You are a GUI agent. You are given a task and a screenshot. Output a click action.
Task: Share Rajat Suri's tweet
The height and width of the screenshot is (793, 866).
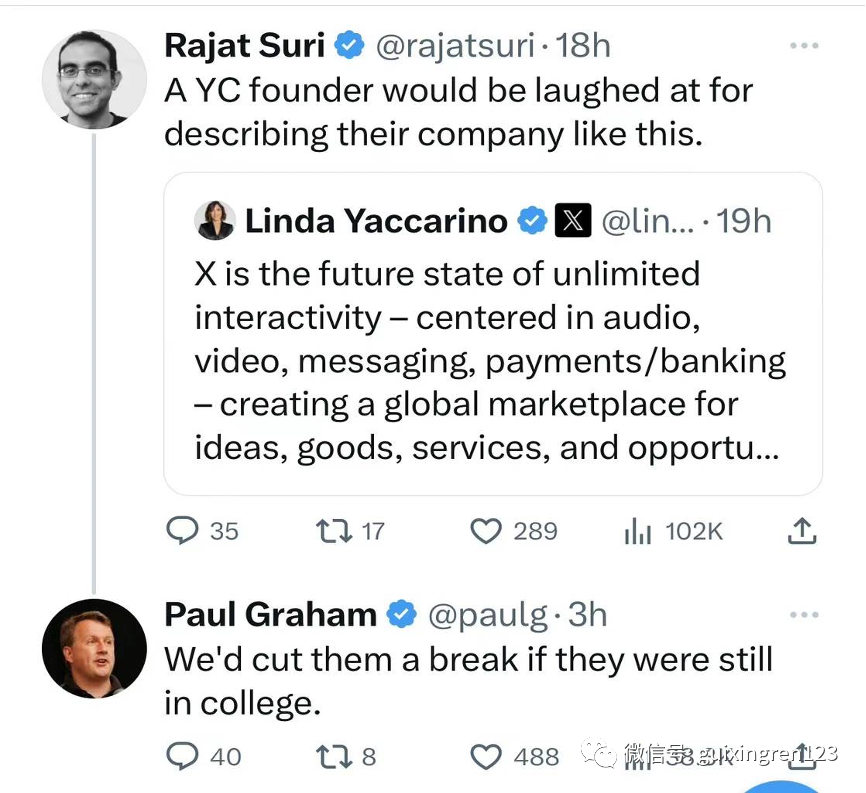pos(801,531)
